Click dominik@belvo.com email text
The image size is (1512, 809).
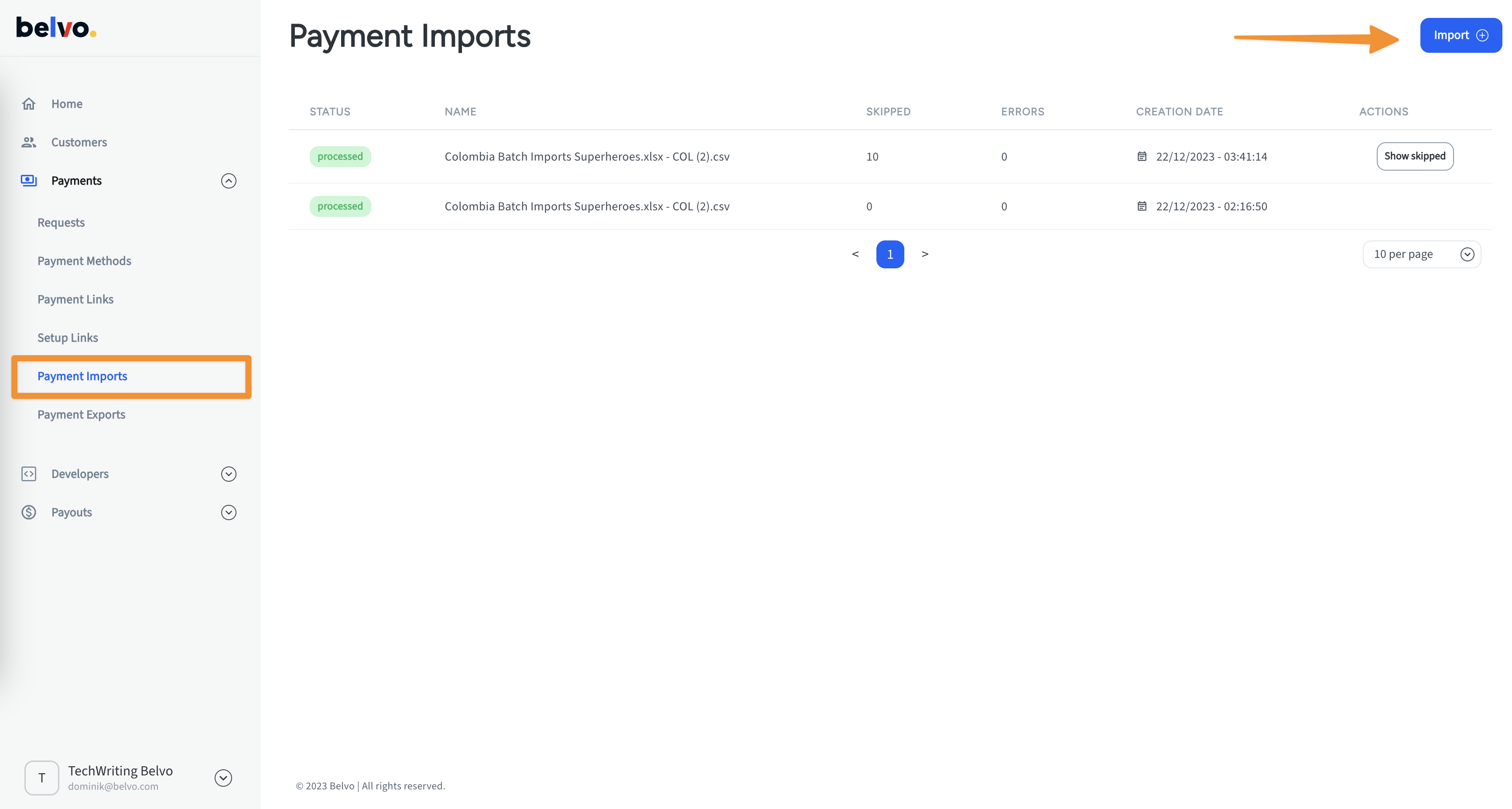[113, 787]
